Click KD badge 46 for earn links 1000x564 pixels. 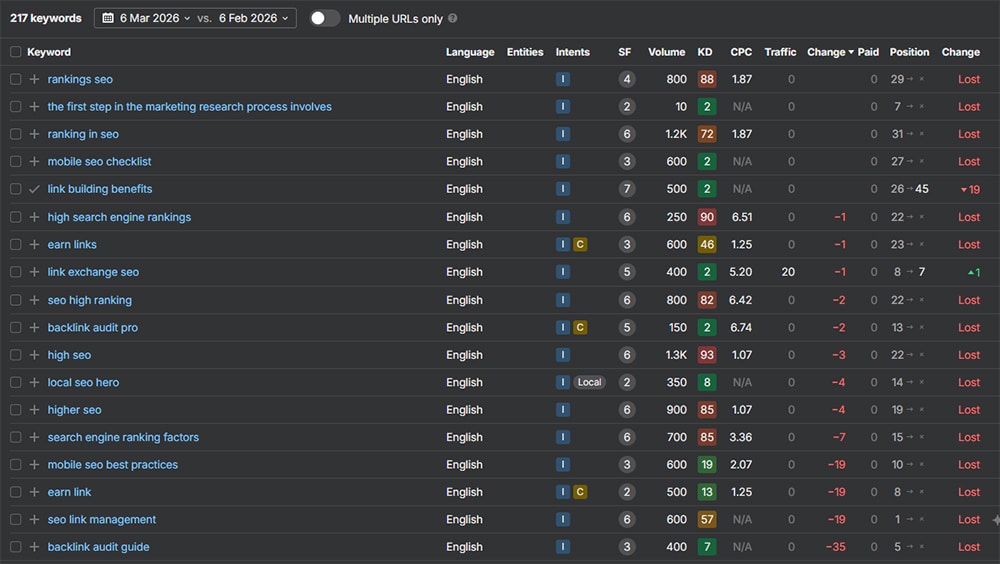coord(707,244)
